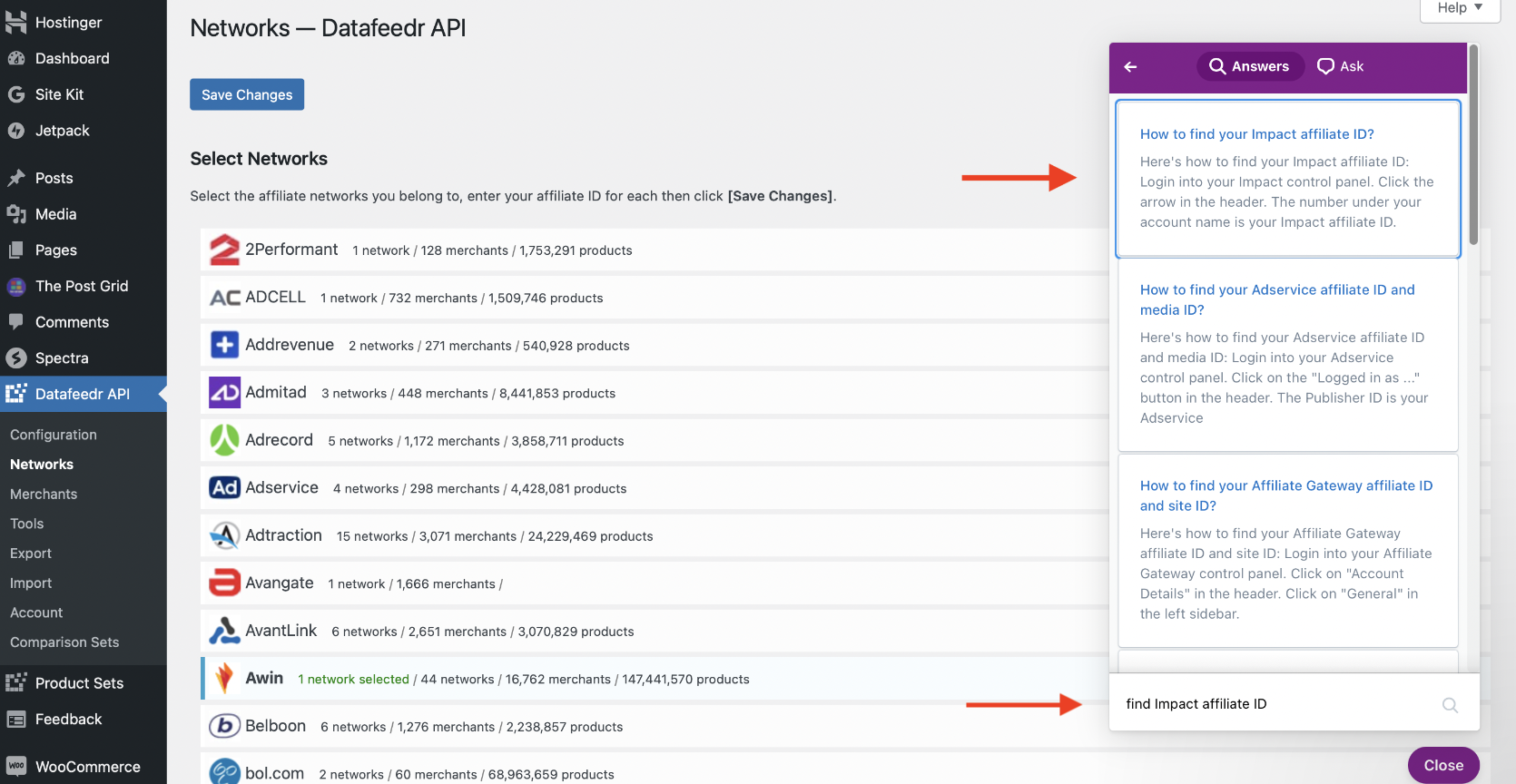Click the bol.com network logo

[x=224, y=772]
